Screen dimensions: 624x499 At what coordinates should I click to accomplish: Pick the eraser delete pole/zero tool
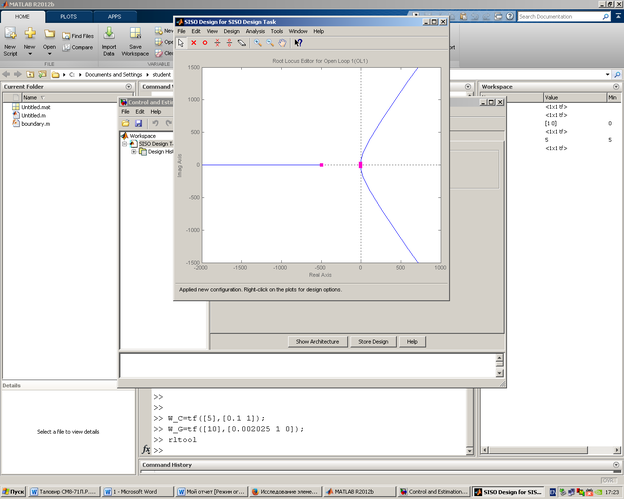[241, 43]
